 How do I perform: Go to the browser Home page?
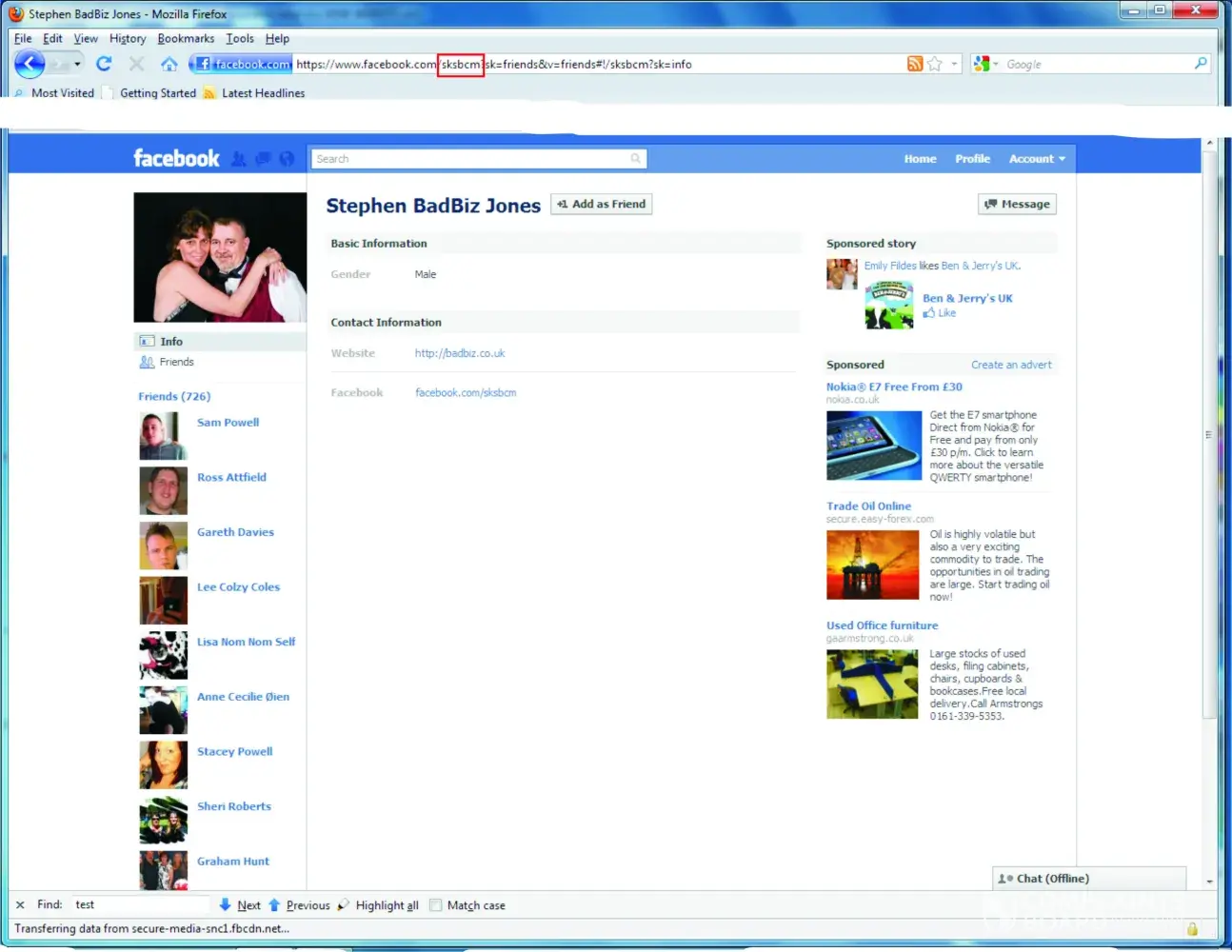pos(169,64)
